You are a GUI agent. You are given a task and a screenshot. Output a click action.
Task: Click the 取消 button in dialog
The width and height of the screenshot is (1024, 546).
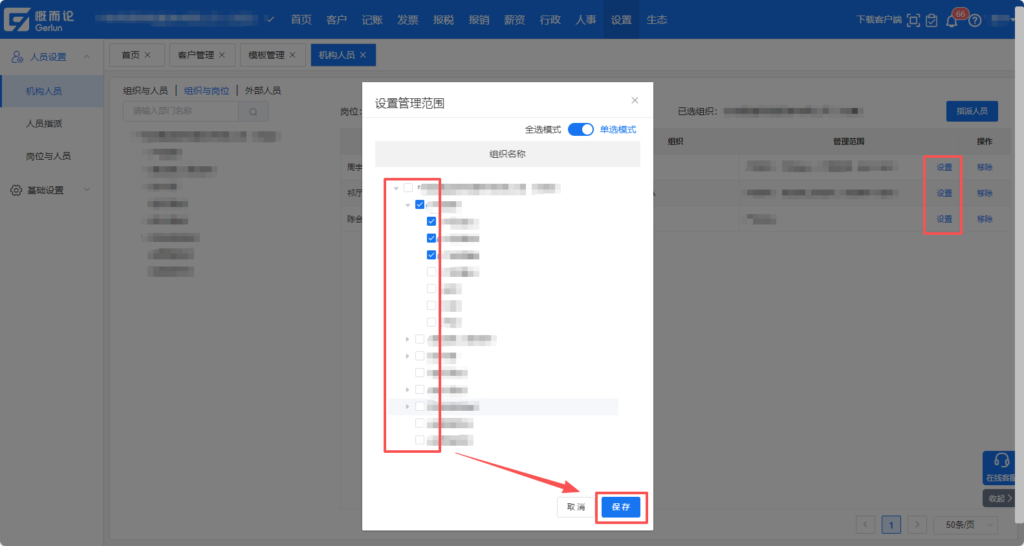click(574, 507)
